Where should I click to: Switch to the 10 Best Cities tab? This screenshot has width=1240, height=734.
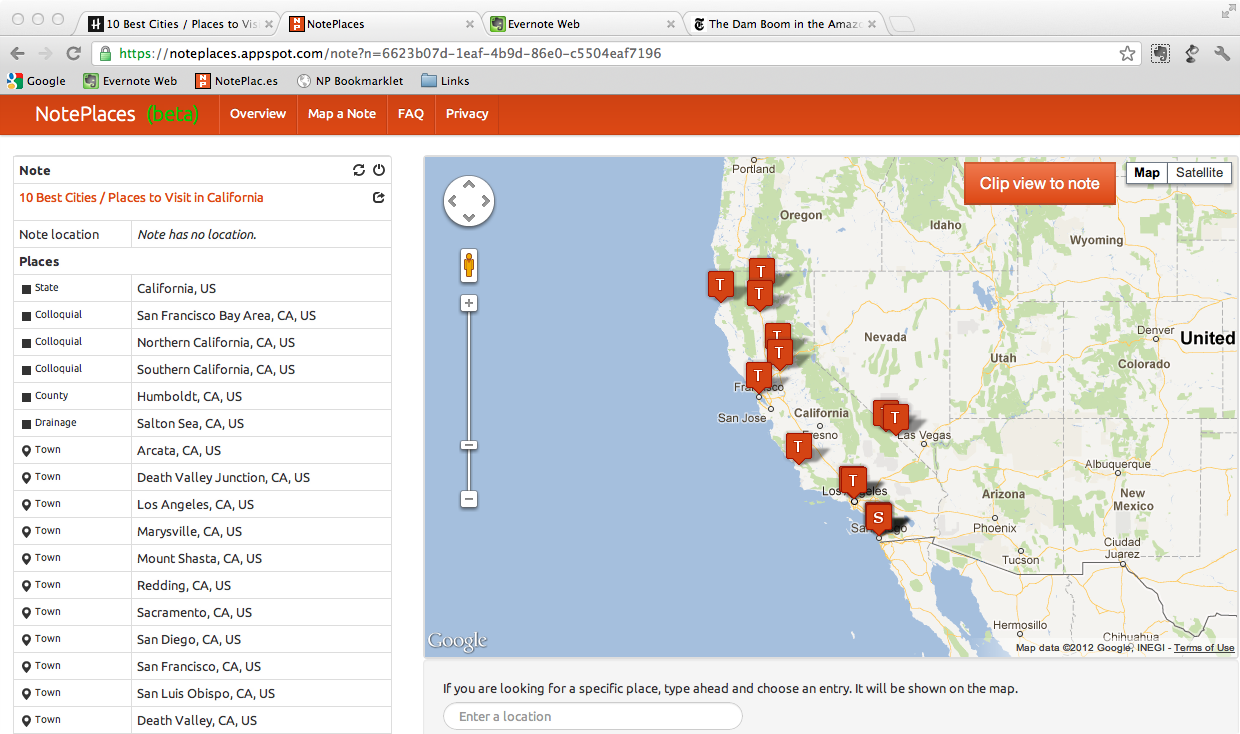click(180, 23)
